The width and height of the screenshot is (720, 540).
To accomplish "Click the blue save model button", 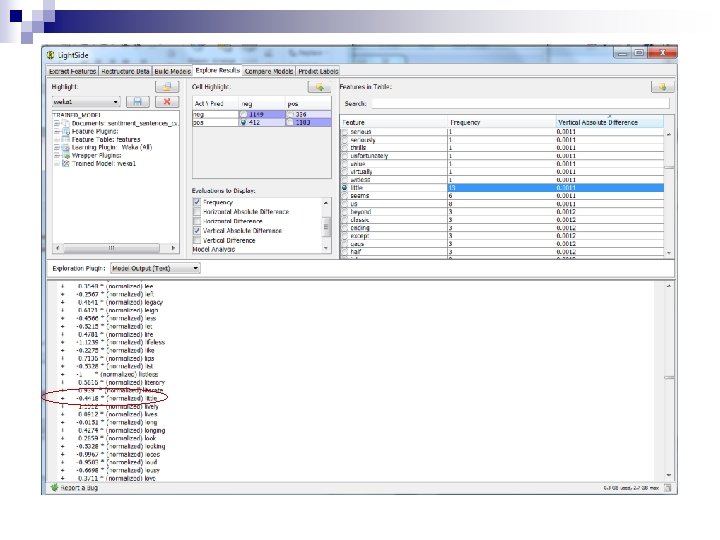I will point(138,101).
